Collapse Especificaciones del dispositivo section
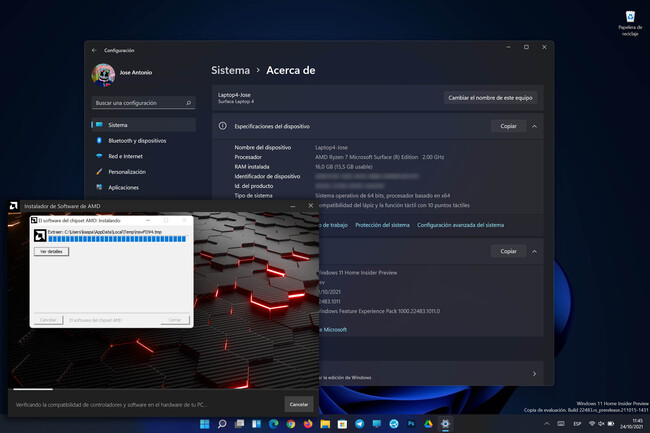This screenshot has width=650, height=433. [534, 126]
